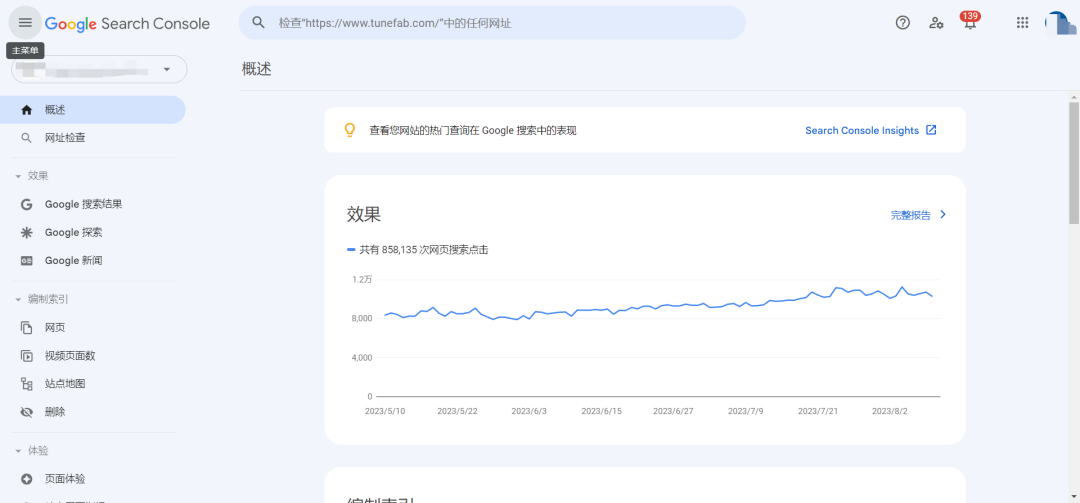Collapse the 编制索引 sidebar section

pos(41,299)
